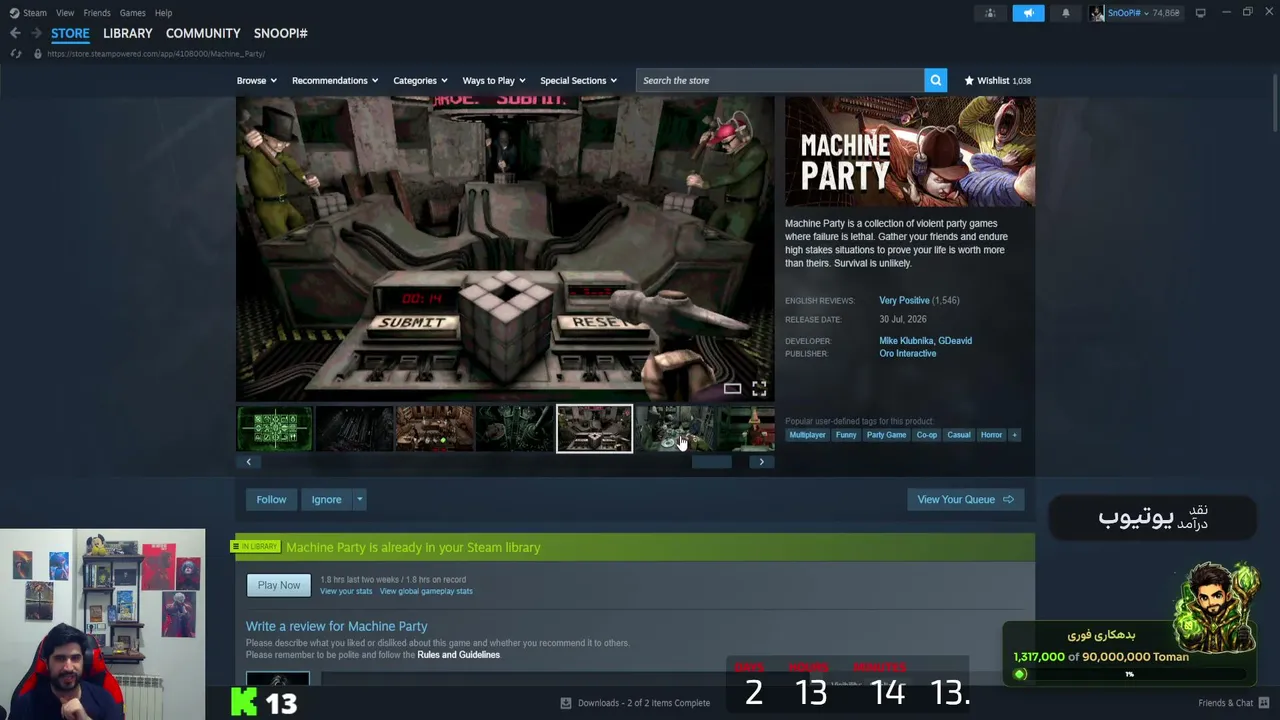Image resolution: width=1280 pixels, height=720 pixels.
Task: Click the store search magnifier button
Action: coord(935,80)
